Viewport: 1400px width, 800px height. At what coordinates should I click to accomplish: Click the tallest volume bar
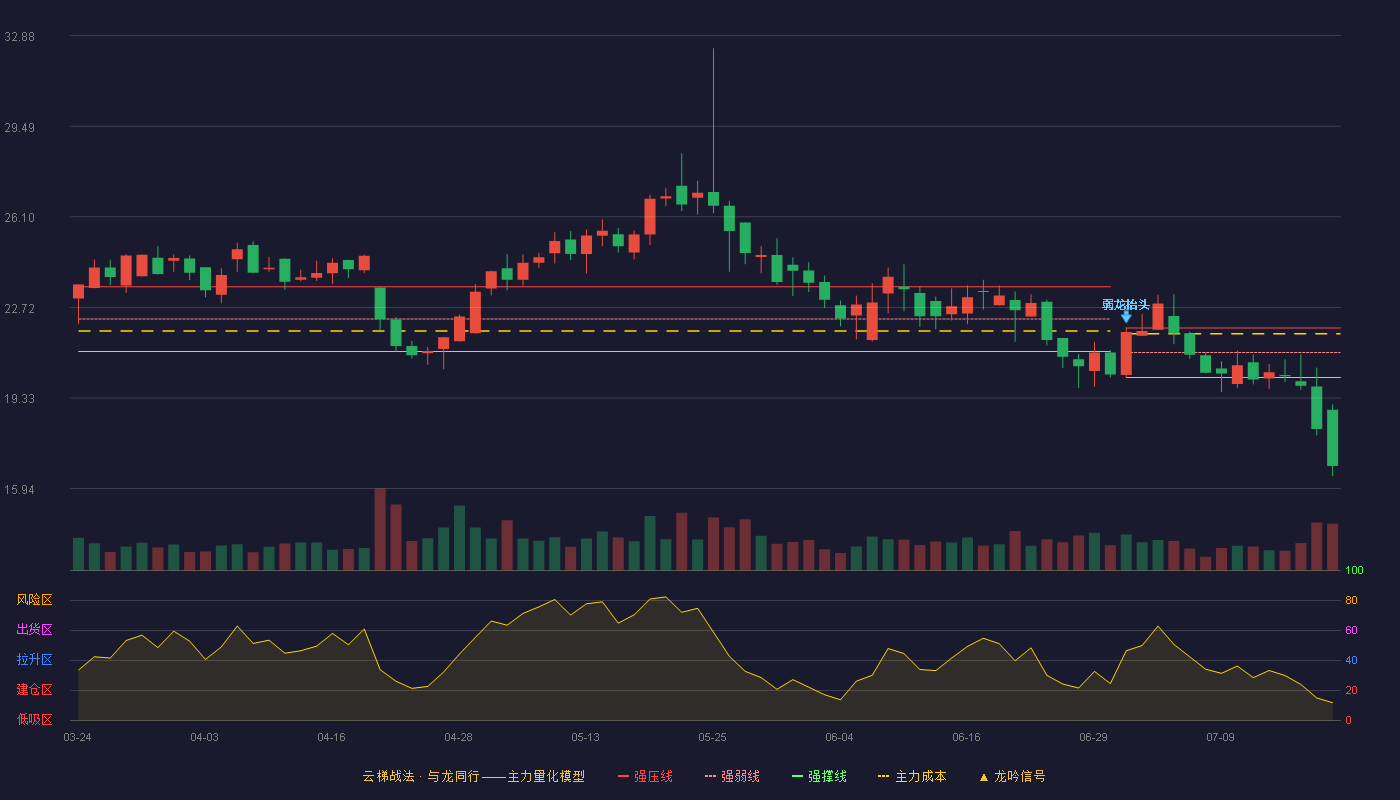380,529
